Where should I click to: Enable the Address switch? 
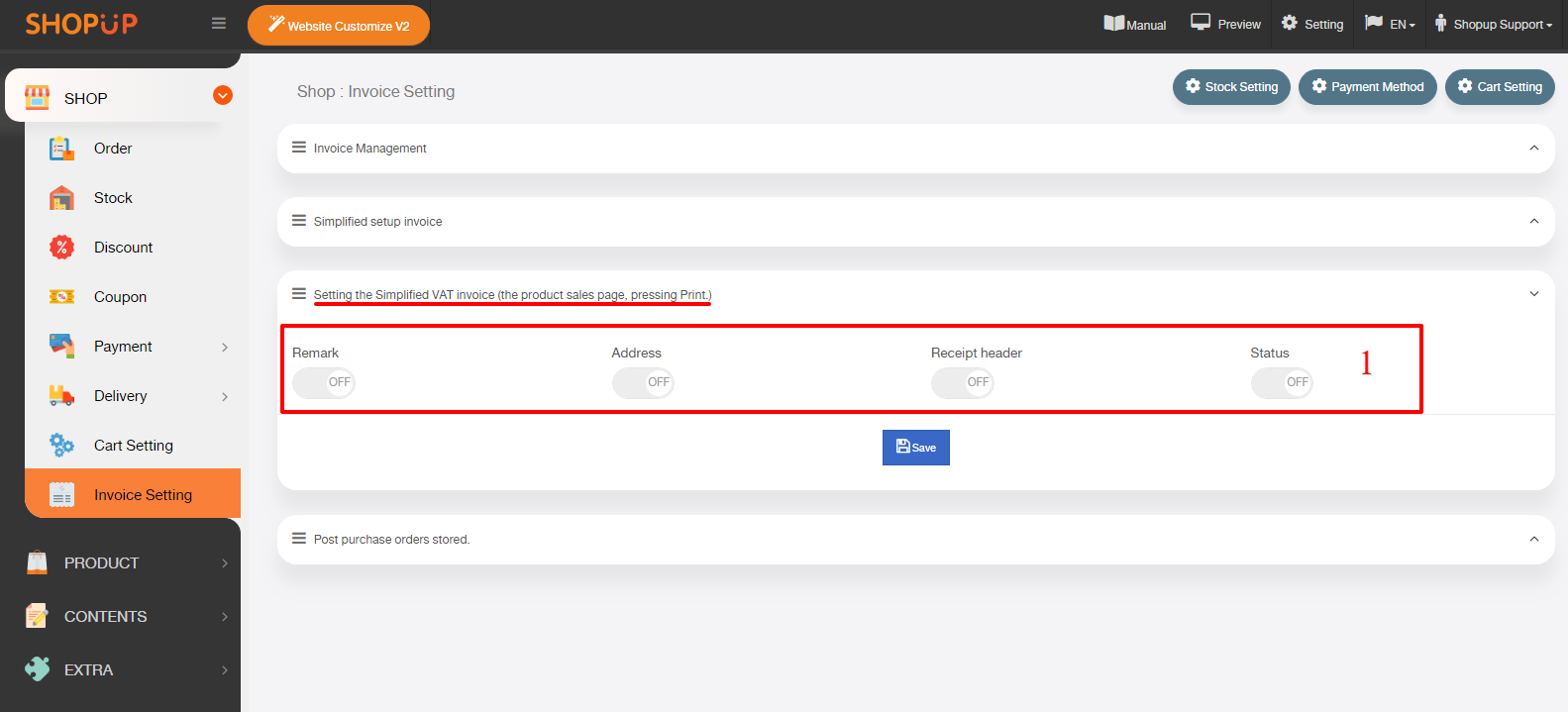[x=643, y=382]
